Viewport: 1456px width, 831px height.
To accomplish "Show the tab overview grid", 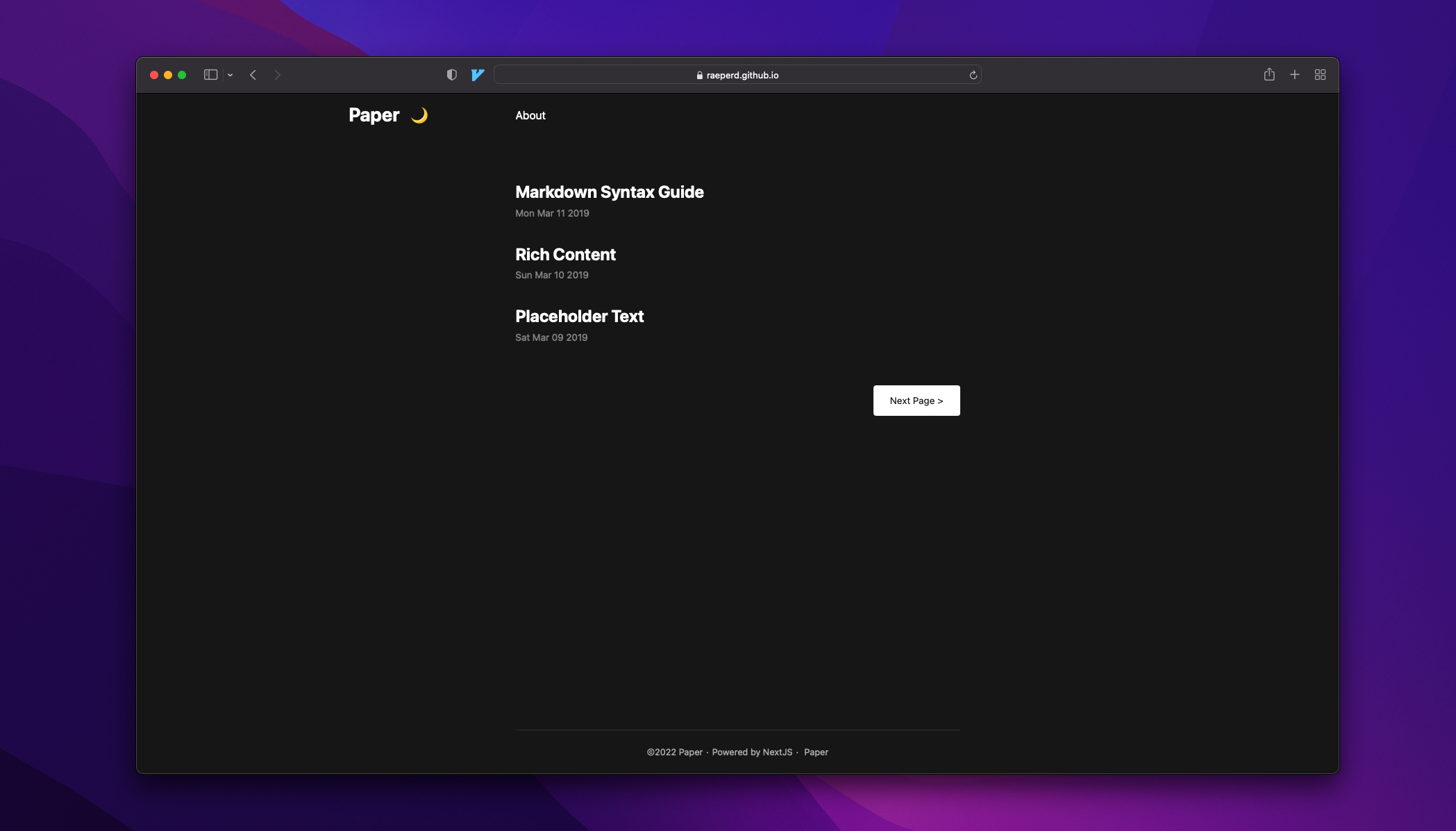I will click(x=1321, y=74).
